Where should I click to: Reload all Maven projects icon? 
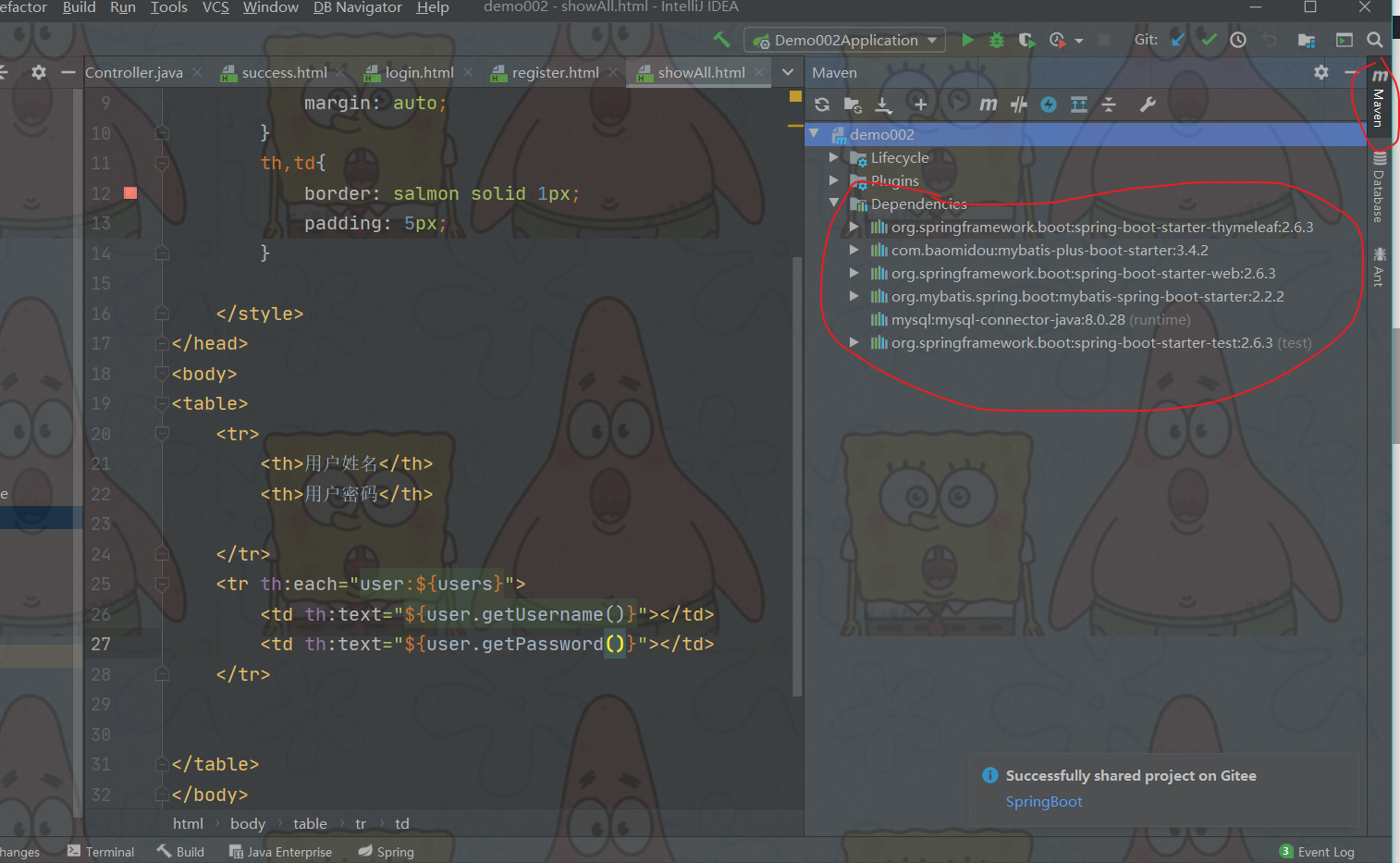pos(822,105)
